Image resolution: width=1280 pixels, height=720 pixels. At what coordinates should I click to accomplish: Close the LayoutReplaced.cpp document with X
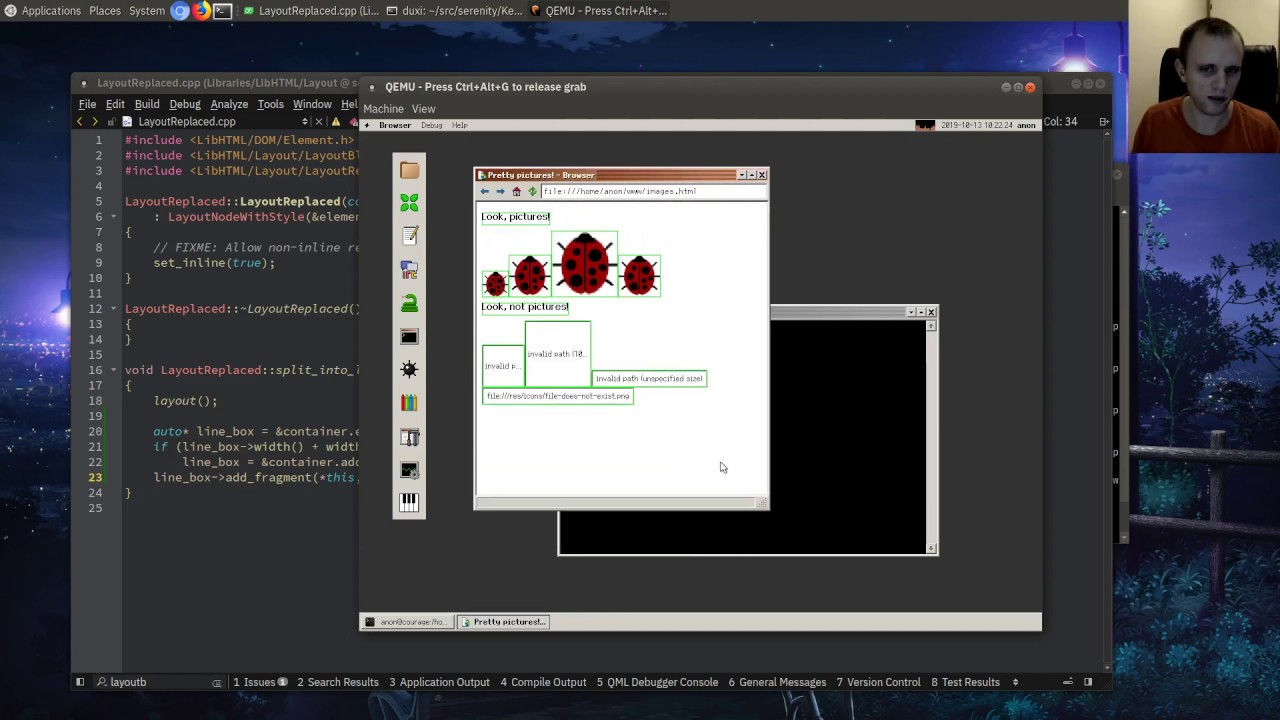coord(320,122)
